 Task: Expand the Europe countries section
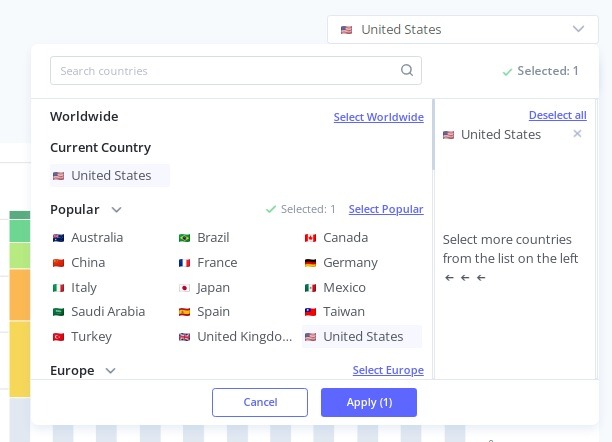coord(110,371)
